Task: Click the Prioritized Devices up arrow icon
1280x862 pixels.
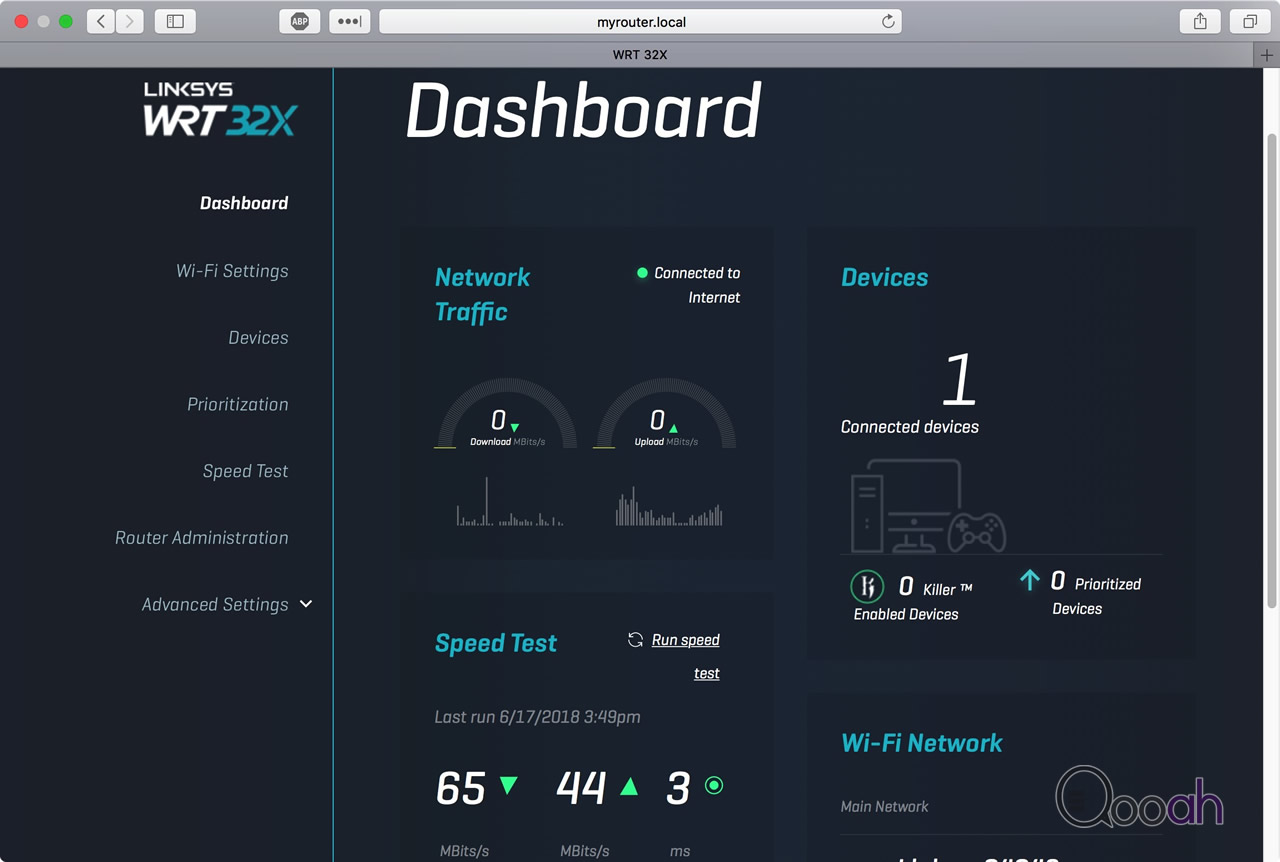Action: point(1029,580)
